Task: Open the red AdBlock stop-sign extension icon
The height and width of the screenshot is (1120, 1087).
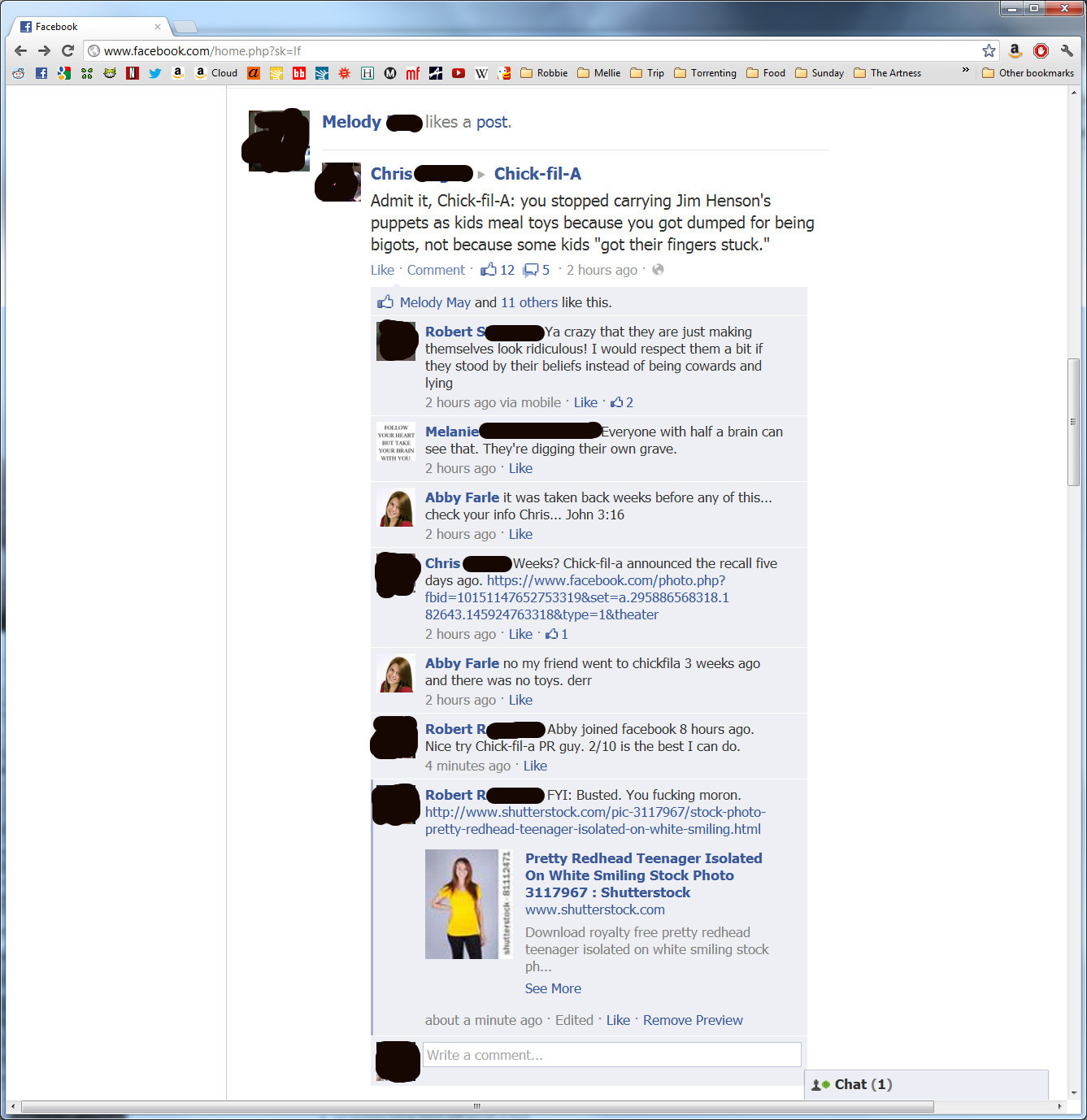Action: click(1041, 50)
